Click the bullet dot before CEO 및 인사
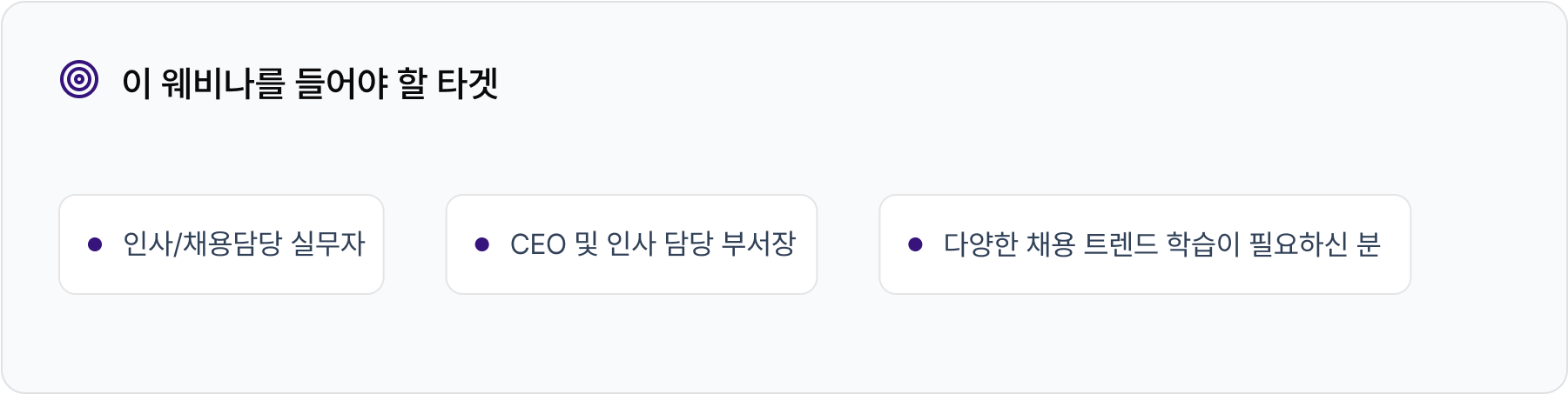The image size is (1568, 394). pos(481,244)
